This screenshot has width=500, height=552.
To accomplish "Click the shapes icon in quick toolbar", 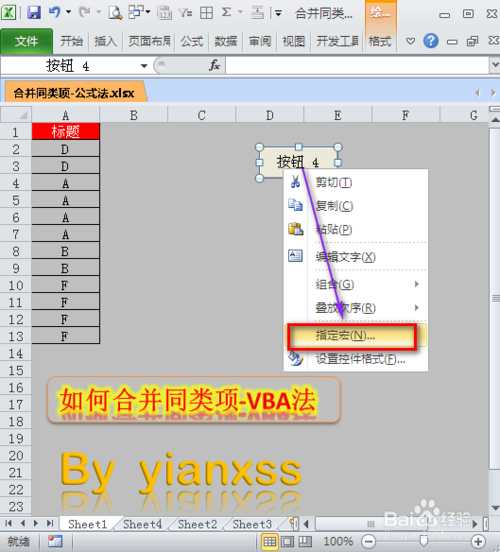I will [135, 13].
